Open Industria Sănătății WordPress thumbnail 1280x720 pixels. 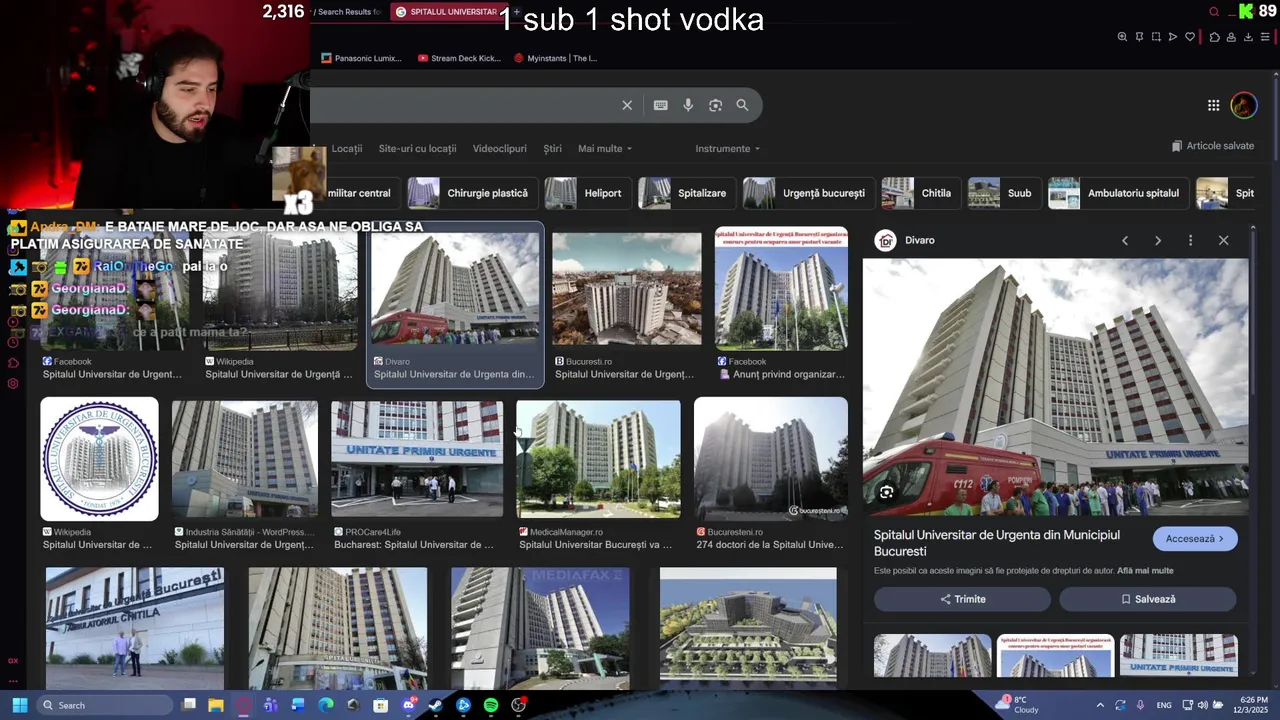click(x=245, y=459)
